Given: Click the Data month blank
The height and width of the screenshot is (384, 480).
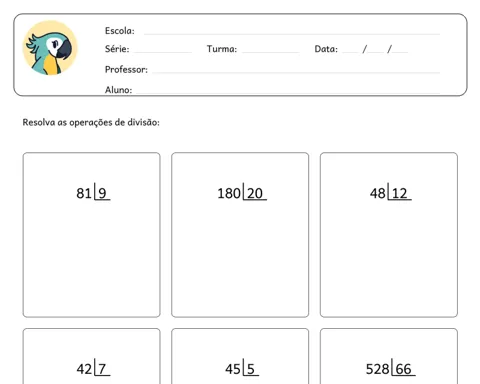Looking at the screenshot, I should 376,52.
